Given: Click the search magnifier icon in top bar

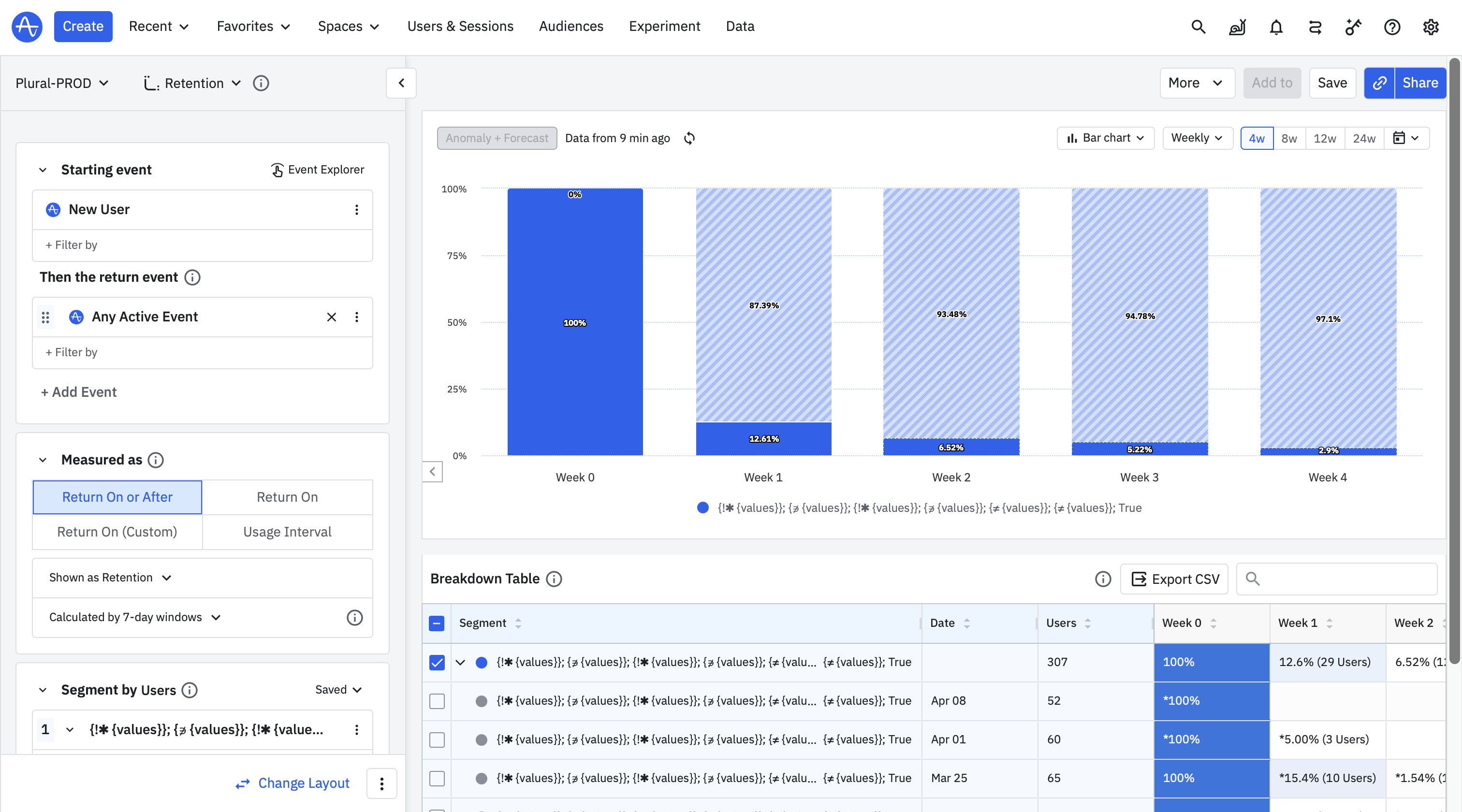Looking at the screenshot, I should point(1198,27).
